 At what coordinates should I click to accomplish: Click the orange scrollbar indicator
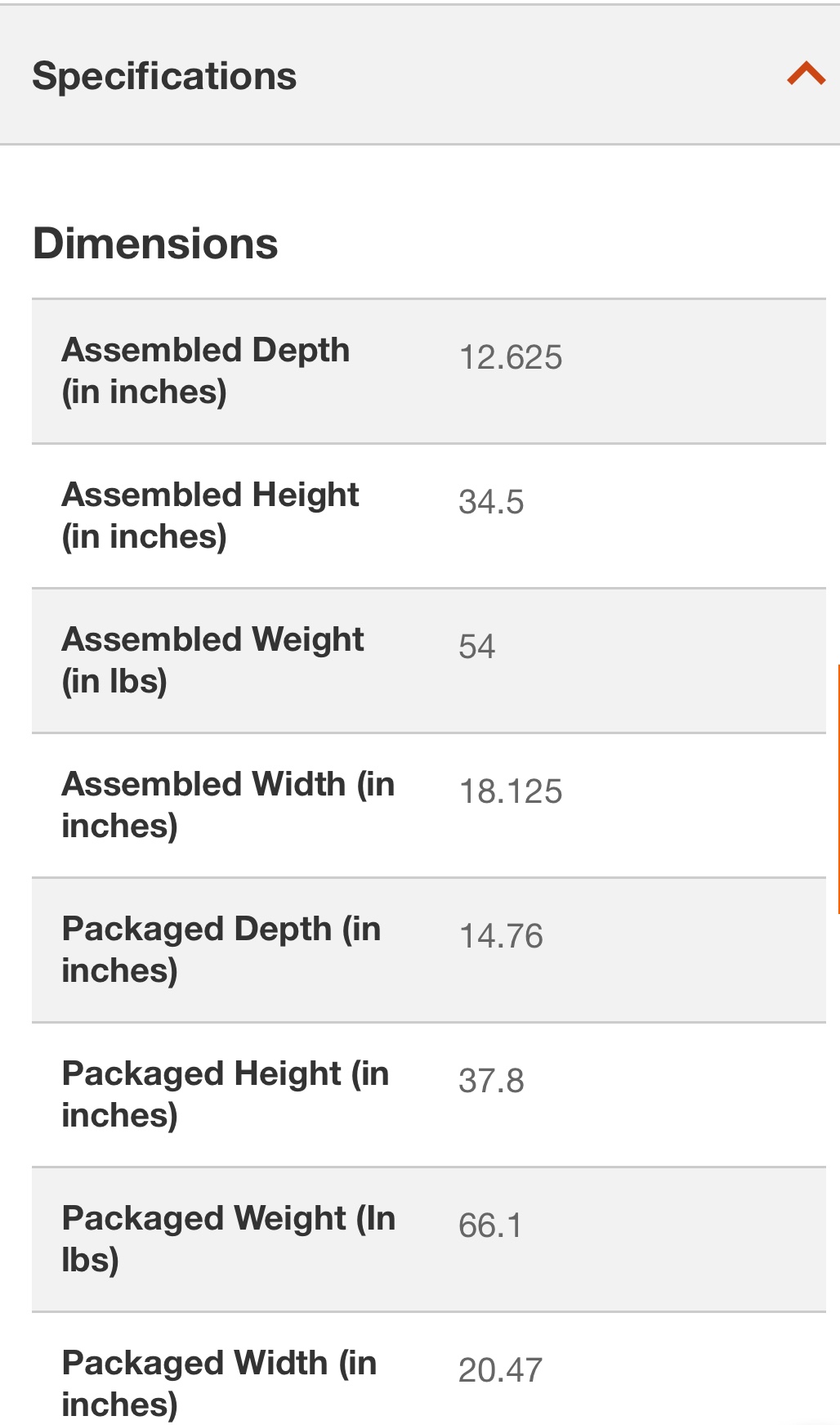(838, 789)
